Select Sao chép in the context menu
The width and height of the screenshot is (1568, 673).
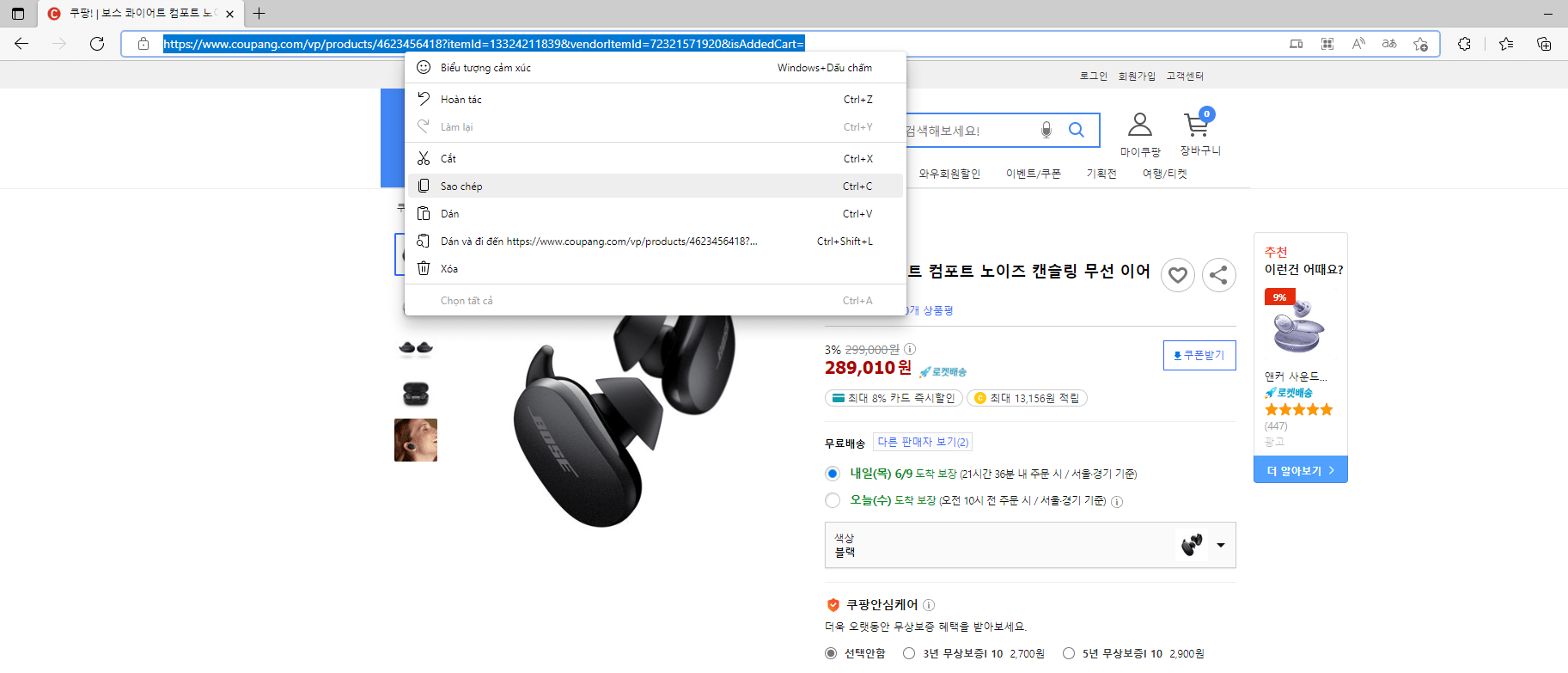click(x=461, y=187)
